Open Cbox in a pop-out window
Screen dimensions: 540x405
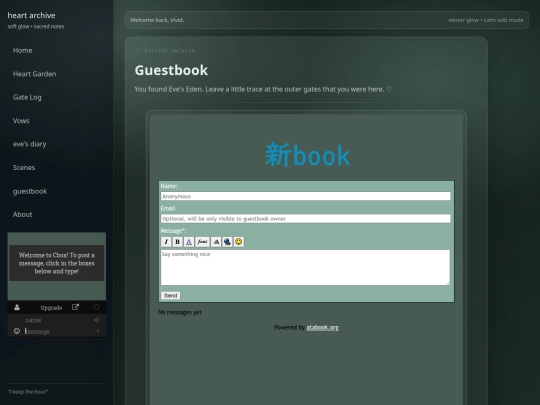pos(75,307)
